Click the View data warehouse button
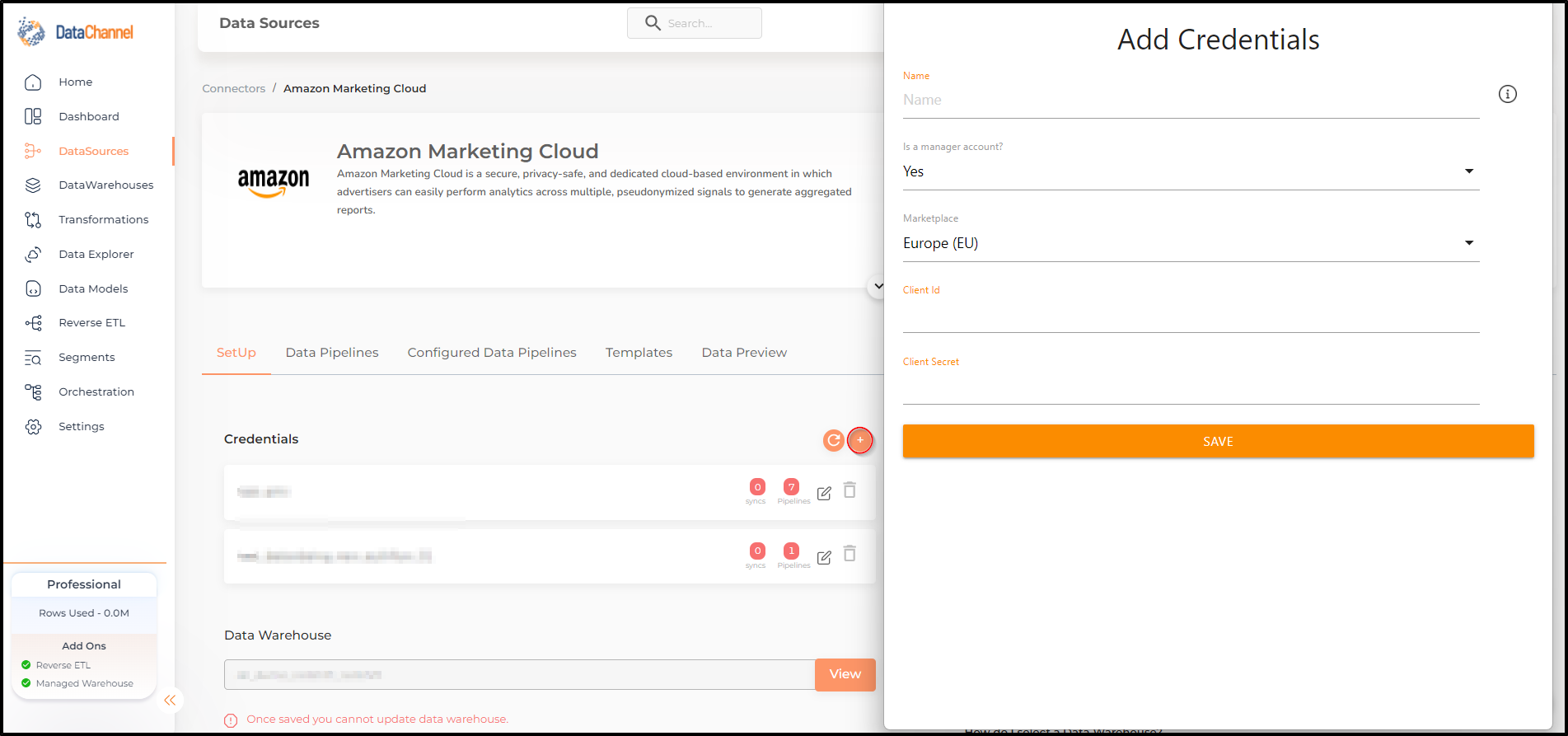1568x736 pixels. (x=845, y=675)
